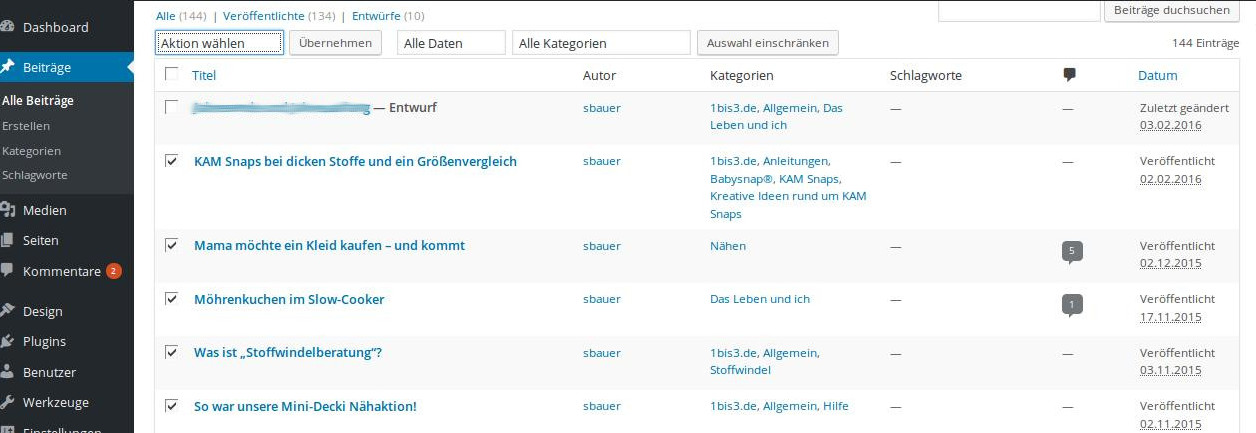Open Kategorien in the Beiträge submenu
This screenshot has height=433, width=1256.
pyautogui.click(x=32, y=150)
